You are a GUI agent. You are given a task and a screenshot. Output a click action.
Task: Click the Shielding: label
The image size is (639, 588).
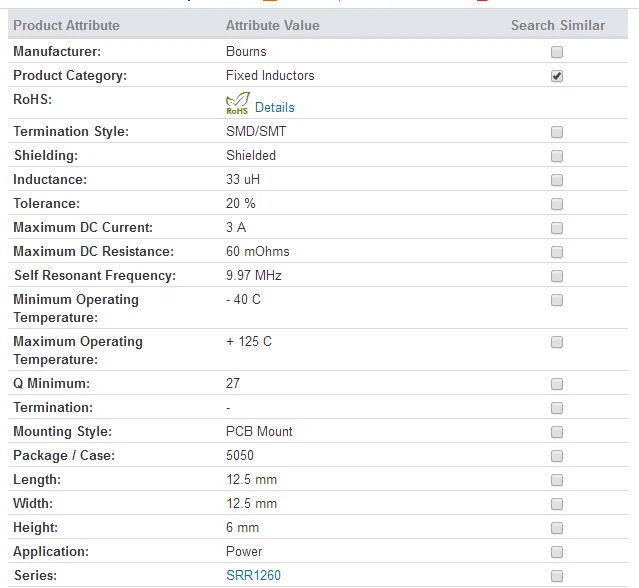tap(46, 156)
